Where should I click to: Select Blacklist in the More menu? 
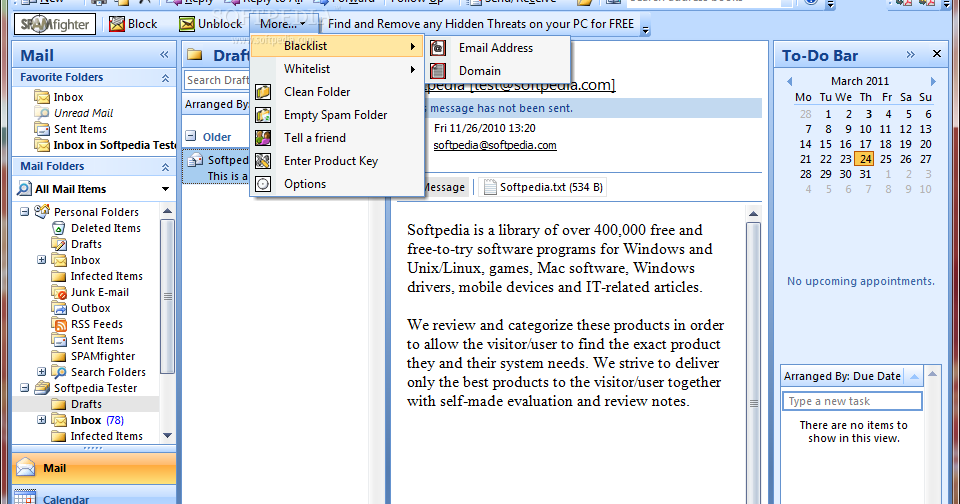pyautogui.click(x=337, y=46)
